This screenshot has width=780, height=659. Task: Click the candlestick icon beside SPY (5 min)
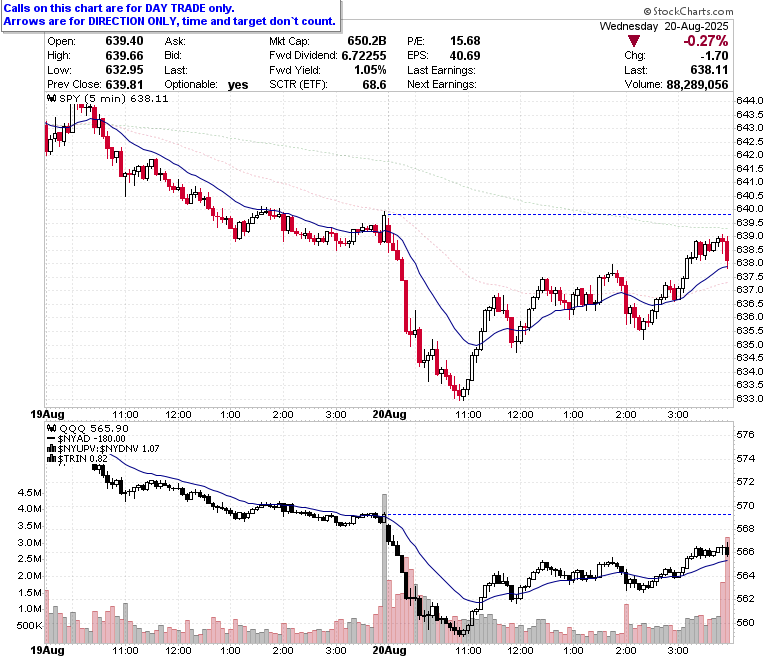(x=52, y=98)
